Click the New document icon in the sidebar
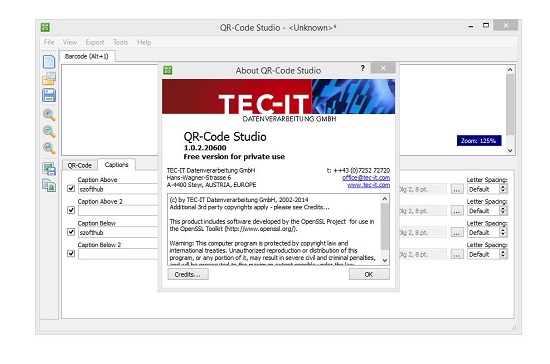The height and width of the screenshot is (364, 550). pyautogui.click(x=49, y=62)
